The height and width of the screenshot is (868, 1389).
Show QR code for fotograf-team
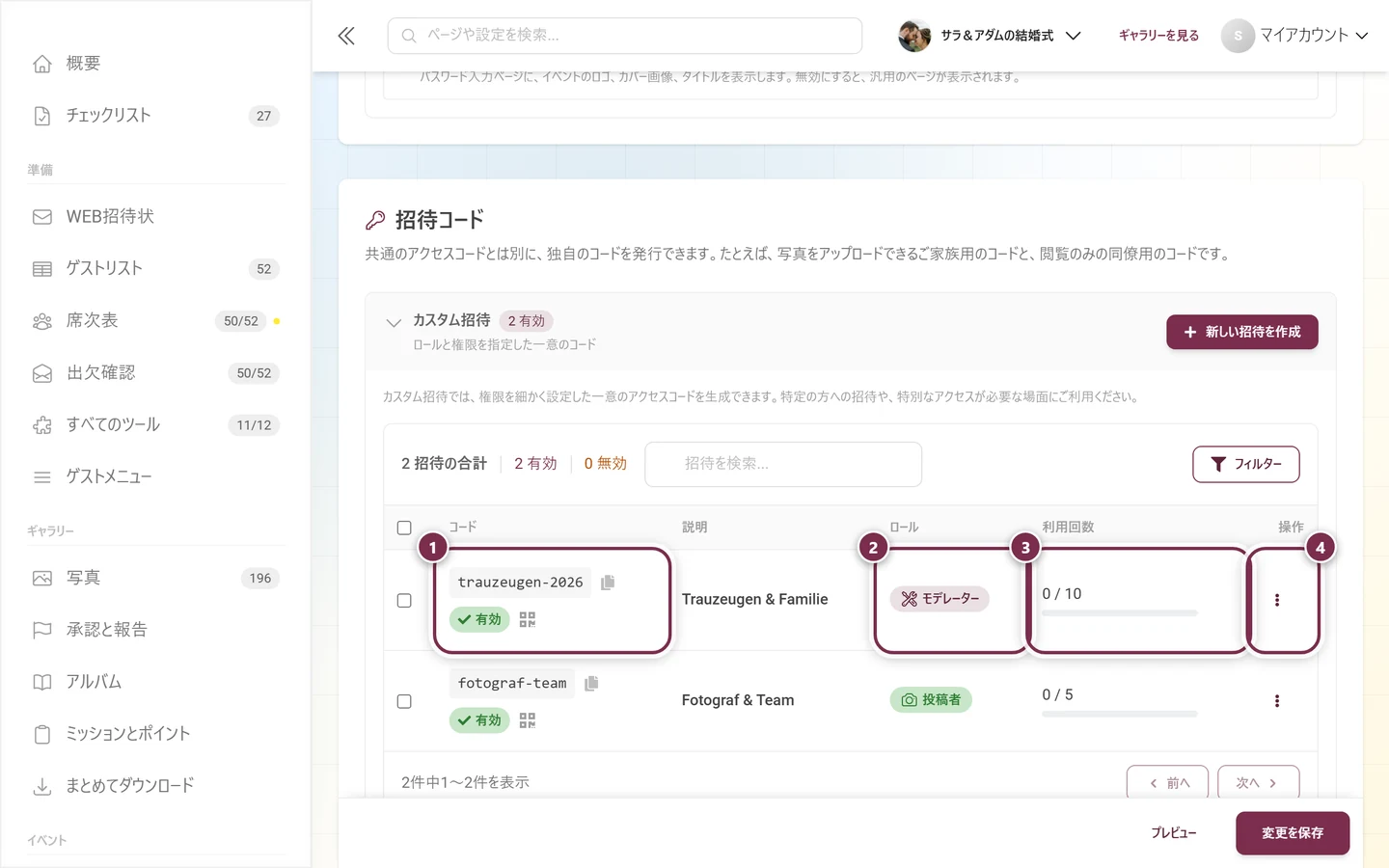[x=527, y=720]
